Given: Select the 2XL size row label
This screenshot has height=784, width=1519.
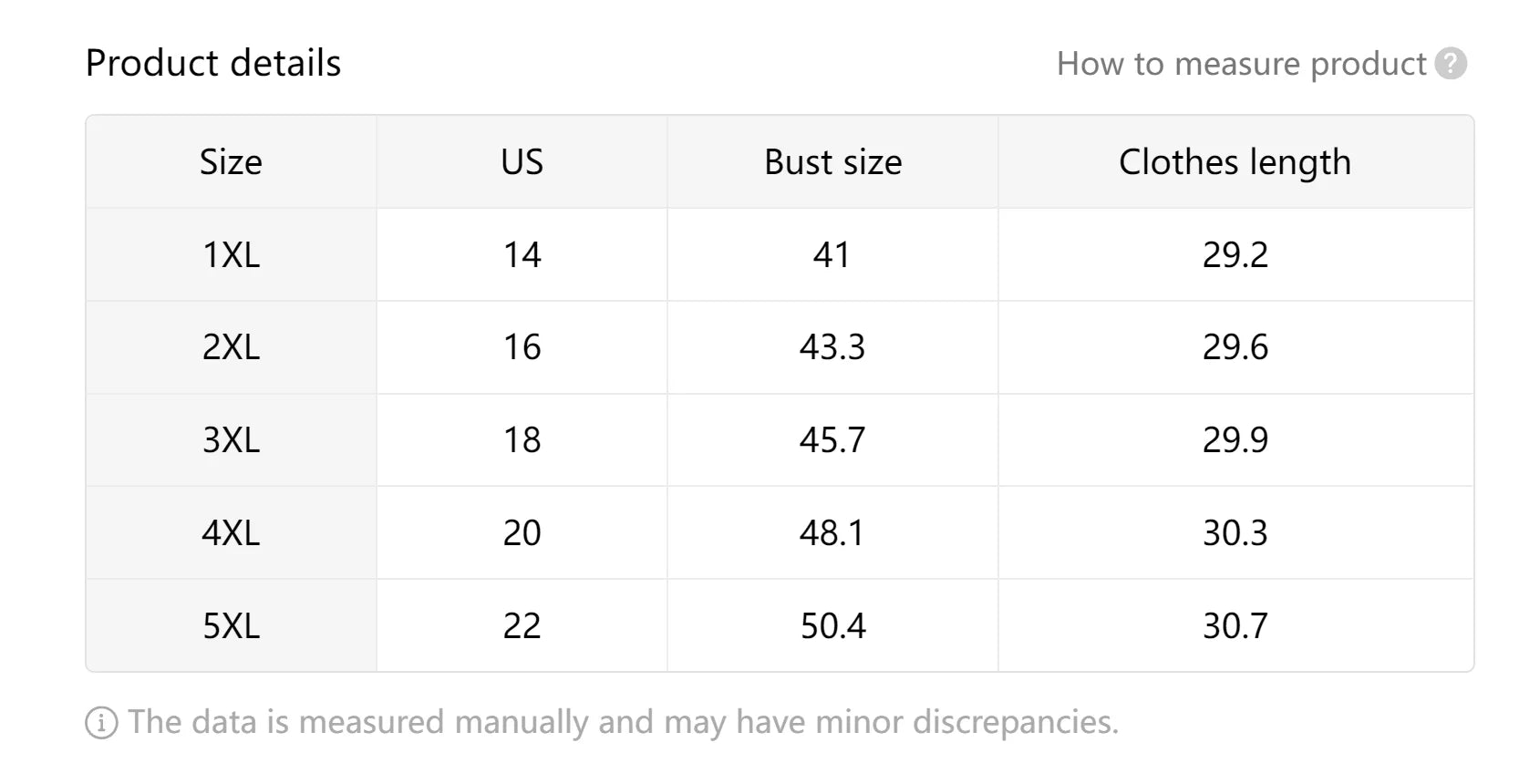Looking at the screenshot, I should (x=231, y=347).
